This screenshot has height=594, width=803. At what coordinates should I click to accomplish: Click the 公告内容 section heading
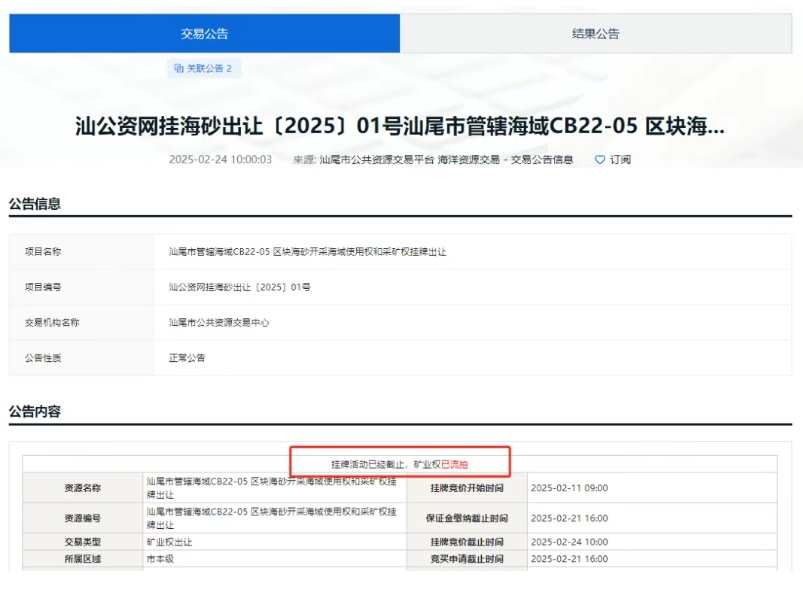point(35,412)
